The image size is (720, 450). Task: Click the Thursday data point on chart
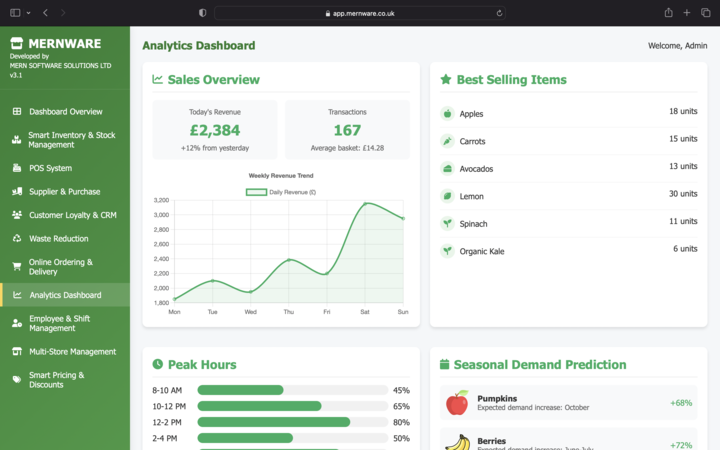pyautogui.click(x=289, y=260)
